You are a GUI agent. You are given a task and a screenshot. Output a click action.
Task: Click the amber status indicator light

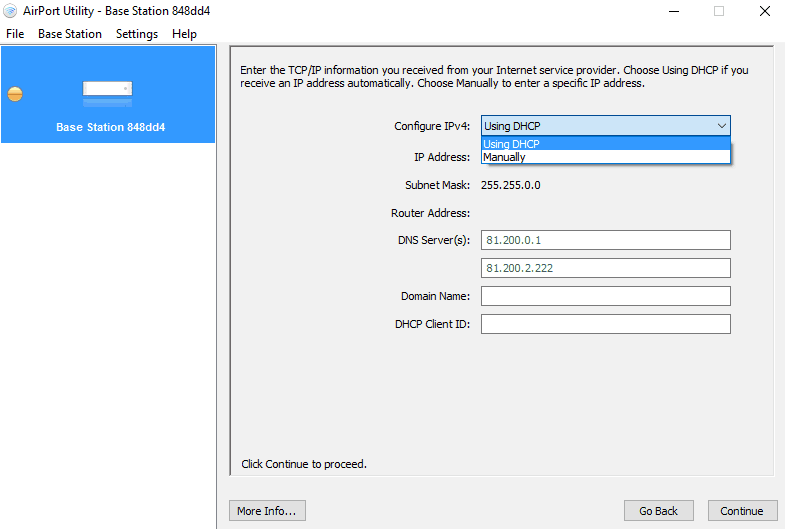tap(15, 94)
